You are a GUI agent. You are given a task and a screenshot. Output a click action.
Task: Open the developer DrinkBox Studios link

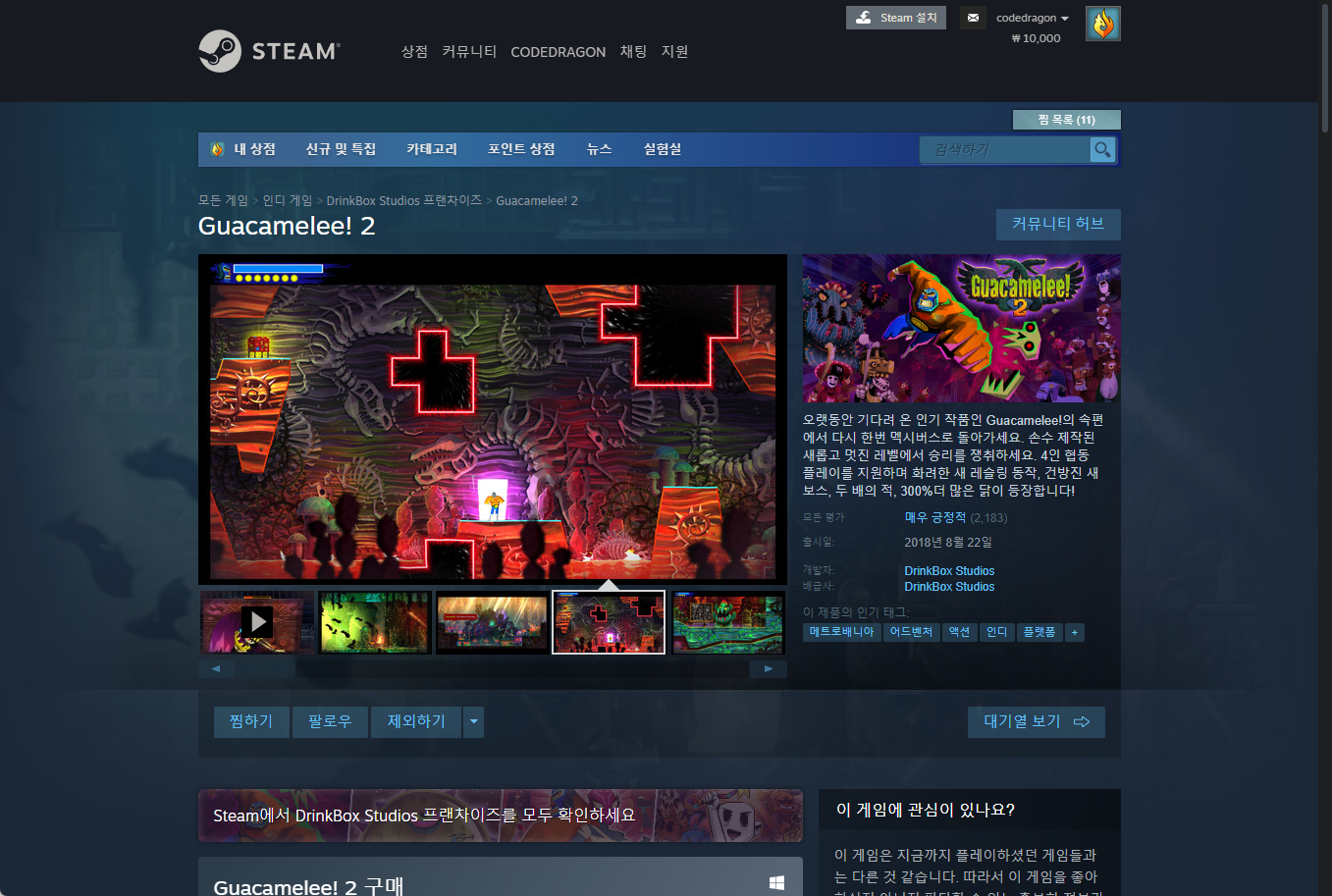(x=949, y=570)
